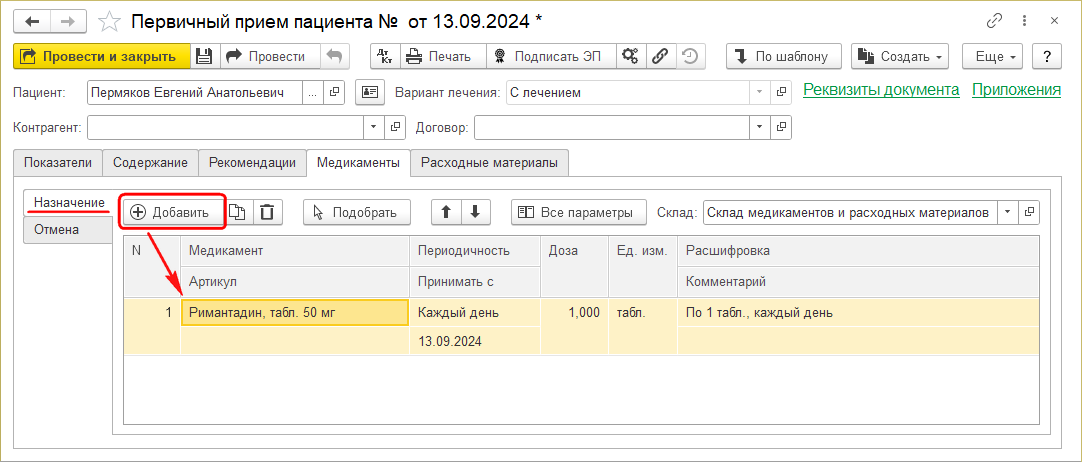Image resolution: width=1082 pixels, height=462 pixels.
Task: Move the medication row down
Action: coord(475,212)
